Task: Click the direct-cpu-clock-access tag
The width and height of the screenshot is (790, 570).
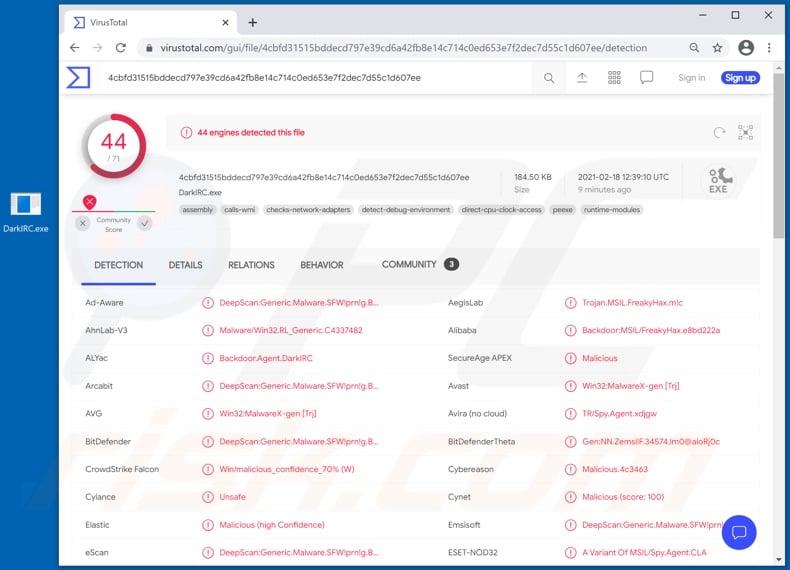Action: [501, 210]
